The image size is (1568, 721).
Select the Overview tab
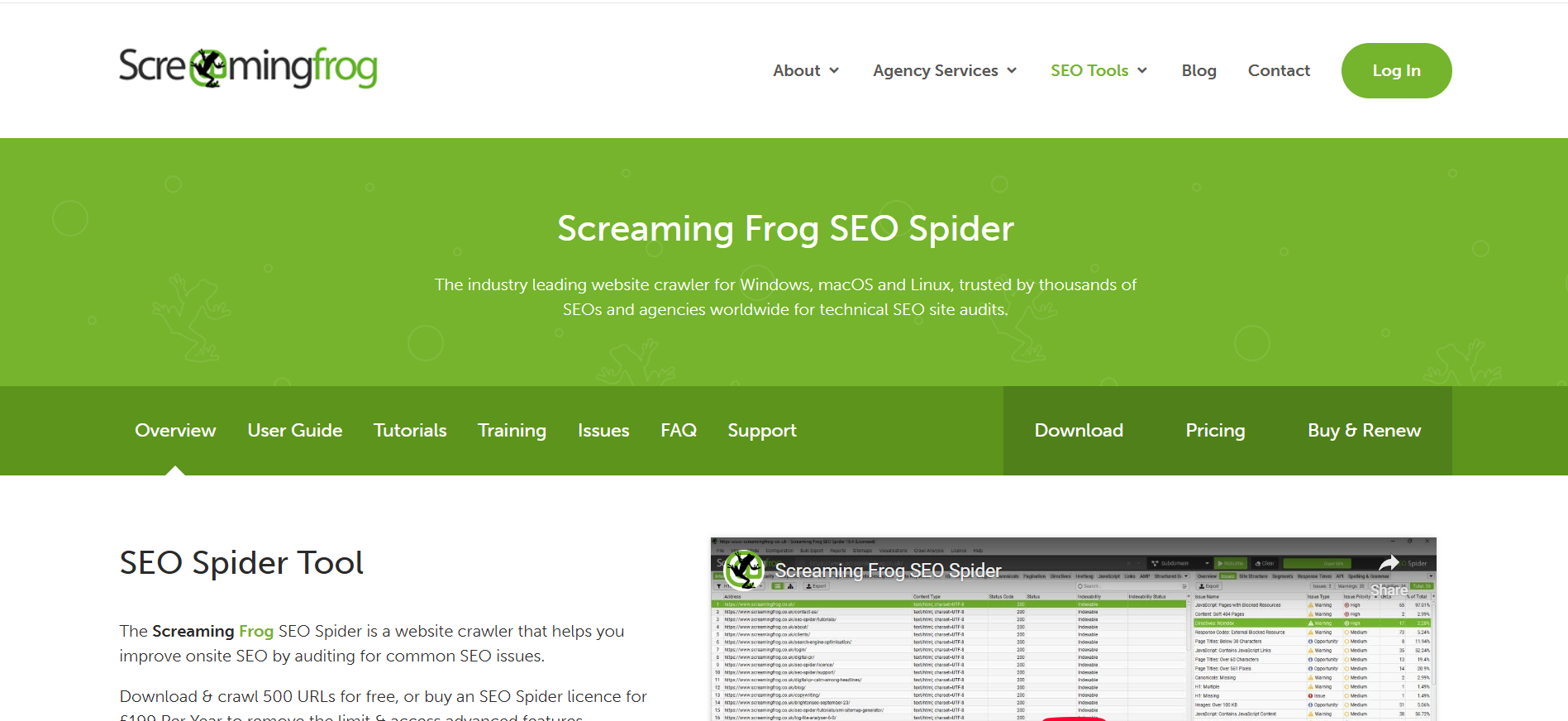(x=175, y=431)
